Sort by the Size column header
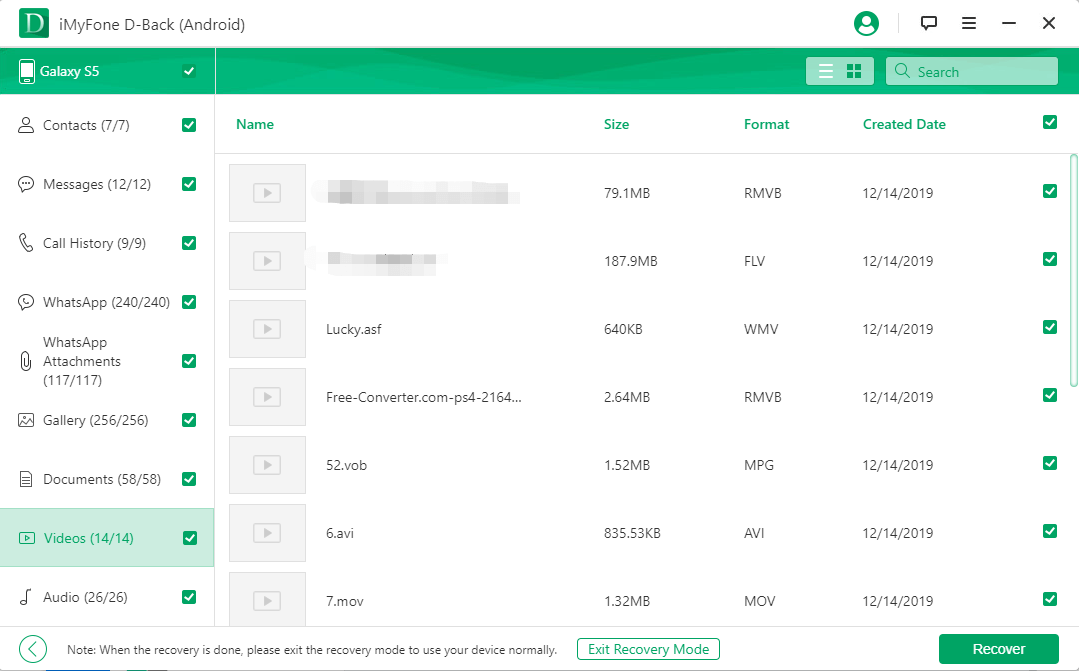This screenshot has height=671, width=1079. (617, 125)
